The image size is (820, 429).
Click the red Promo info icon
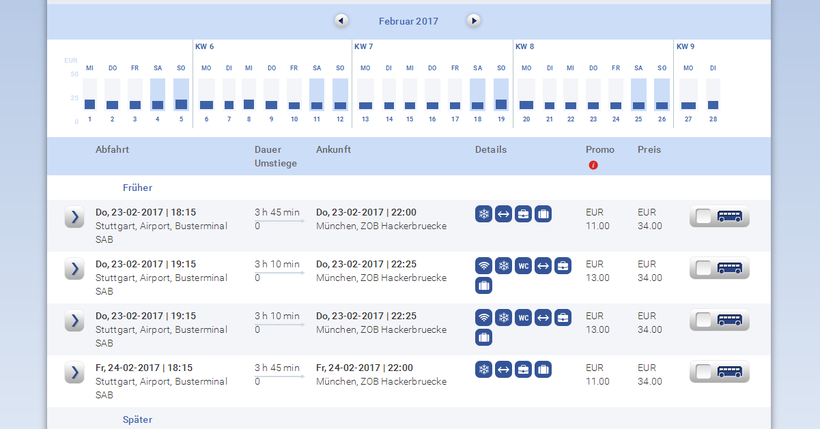(x=593, y=165)
